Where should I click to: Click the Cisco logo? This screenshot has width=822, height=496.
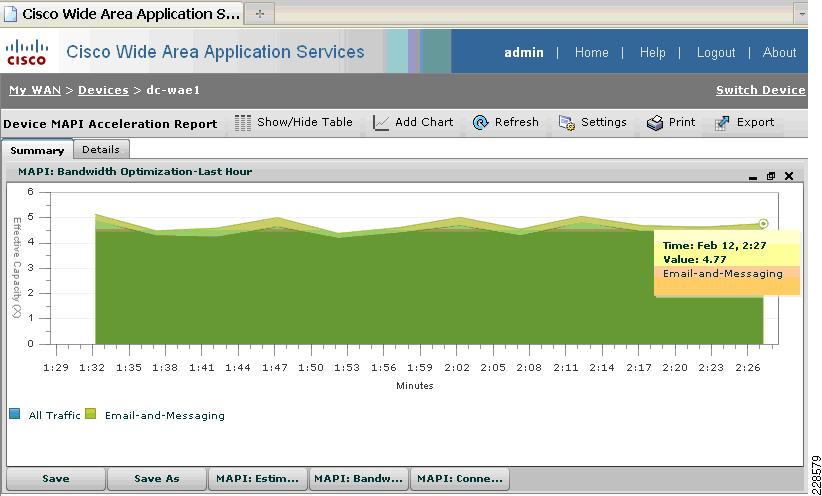coord(27,52)
